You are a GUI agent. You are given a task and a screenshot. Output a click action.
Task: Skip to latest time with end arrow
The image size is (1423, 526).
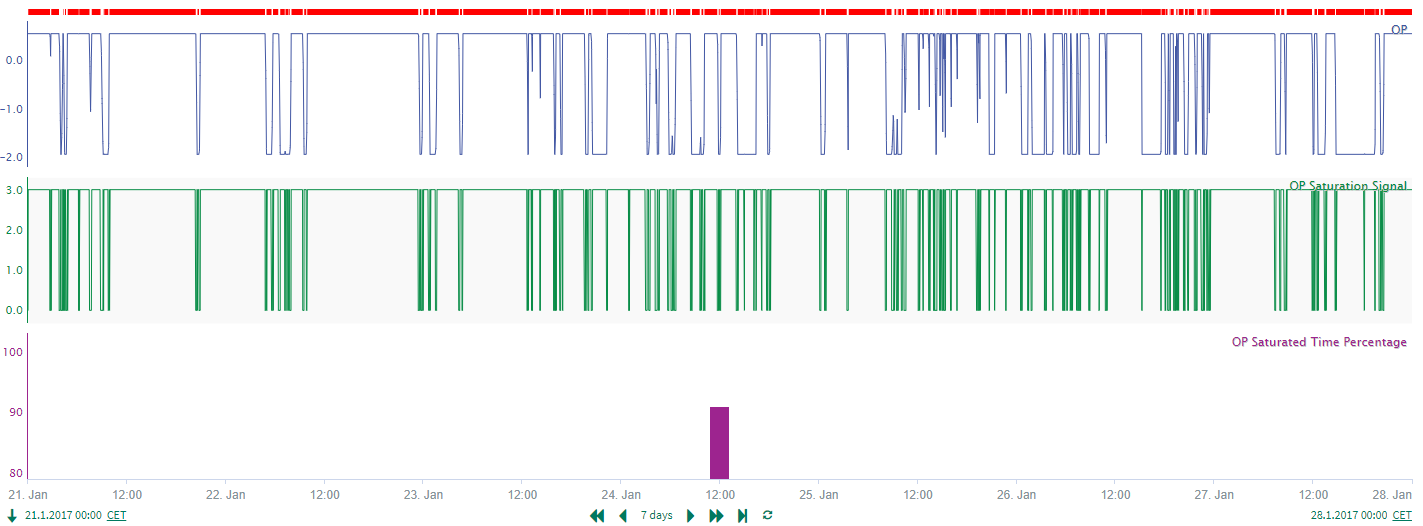click(x=742, y=516)
